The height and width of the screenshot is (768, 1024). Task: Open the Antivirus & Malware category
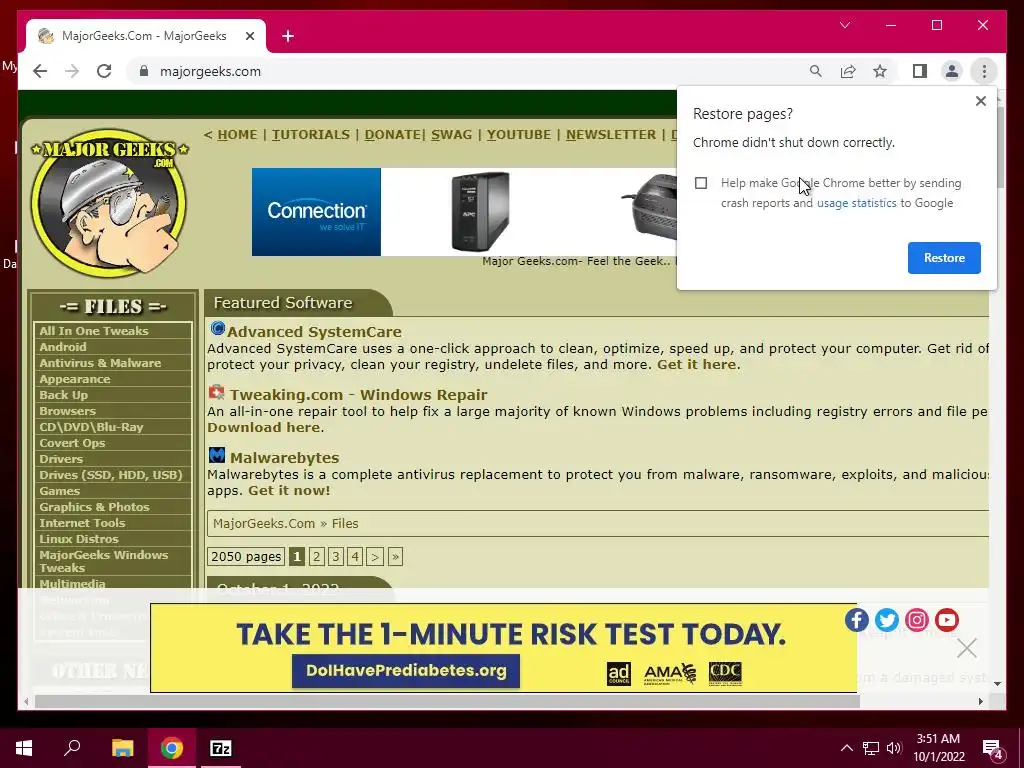coord(100,363)
